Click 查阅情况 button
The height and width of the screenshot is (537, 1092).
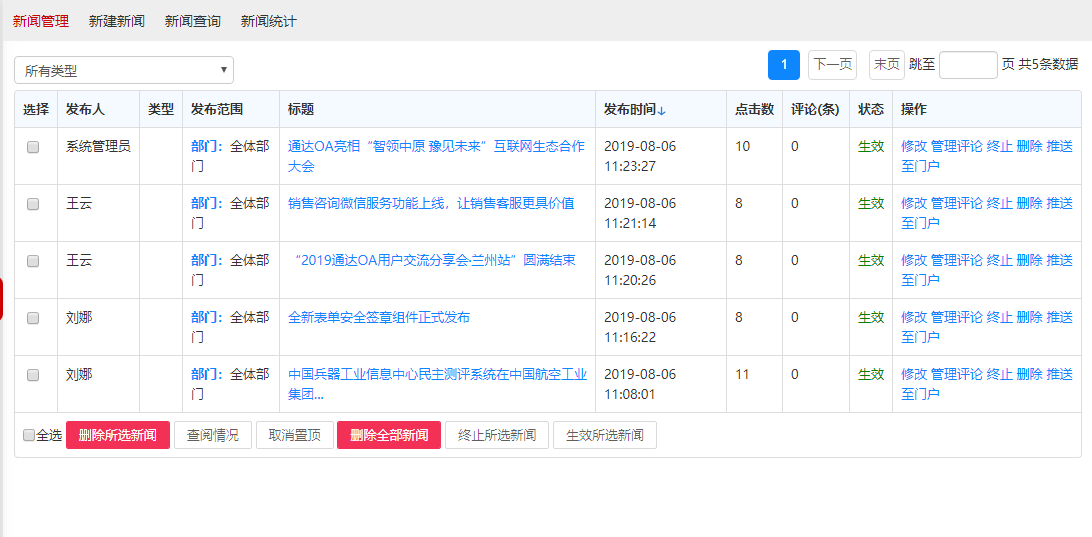pyautogui.click(x=213, y=435)
